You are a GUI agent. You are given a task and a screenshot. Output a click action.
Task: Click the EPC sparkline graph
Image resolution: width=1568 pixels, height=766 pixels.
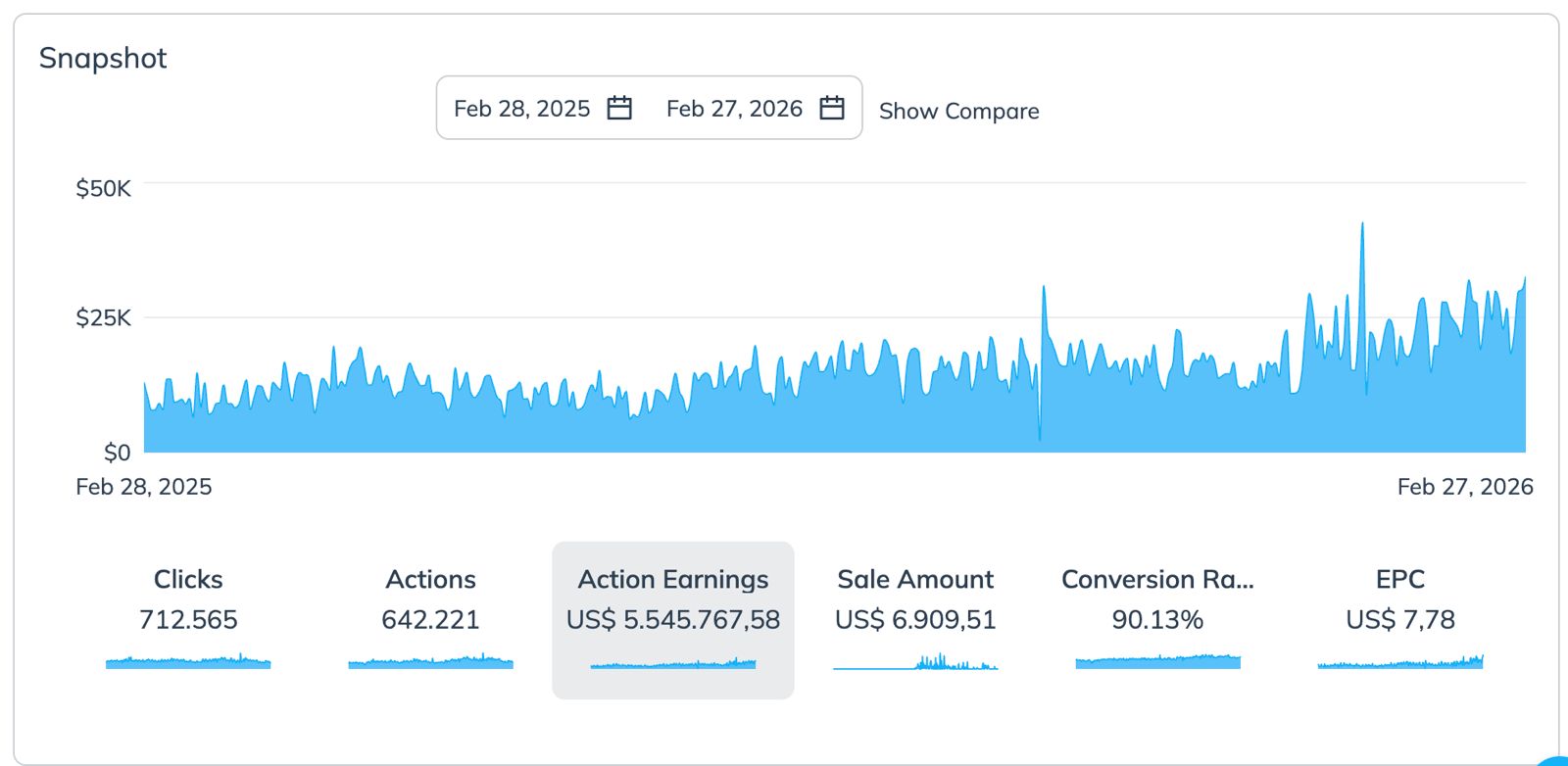pos(1399,663)
